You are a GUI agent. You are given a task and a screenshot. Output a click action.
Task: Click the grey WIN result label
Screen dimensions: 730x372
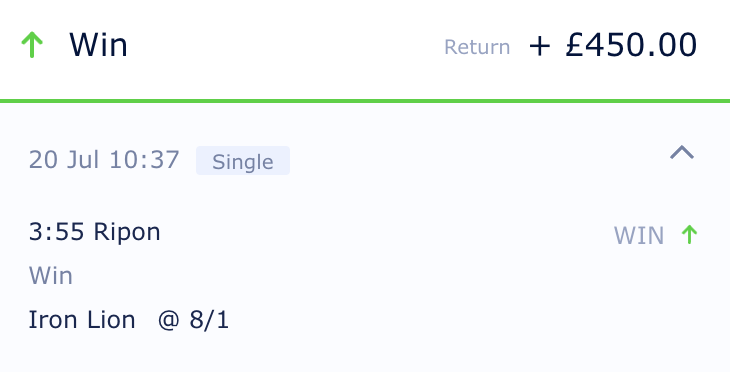(x=639, y=236)
